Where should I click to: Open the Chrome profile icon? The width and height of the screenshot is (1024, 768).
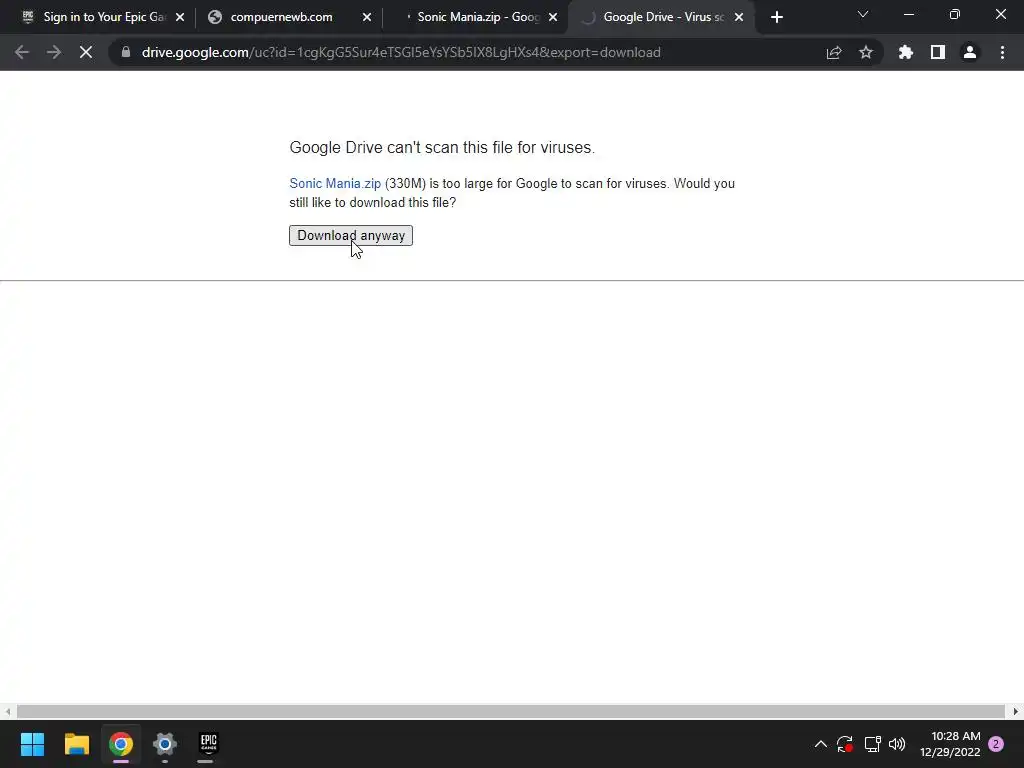coord(970,52)
